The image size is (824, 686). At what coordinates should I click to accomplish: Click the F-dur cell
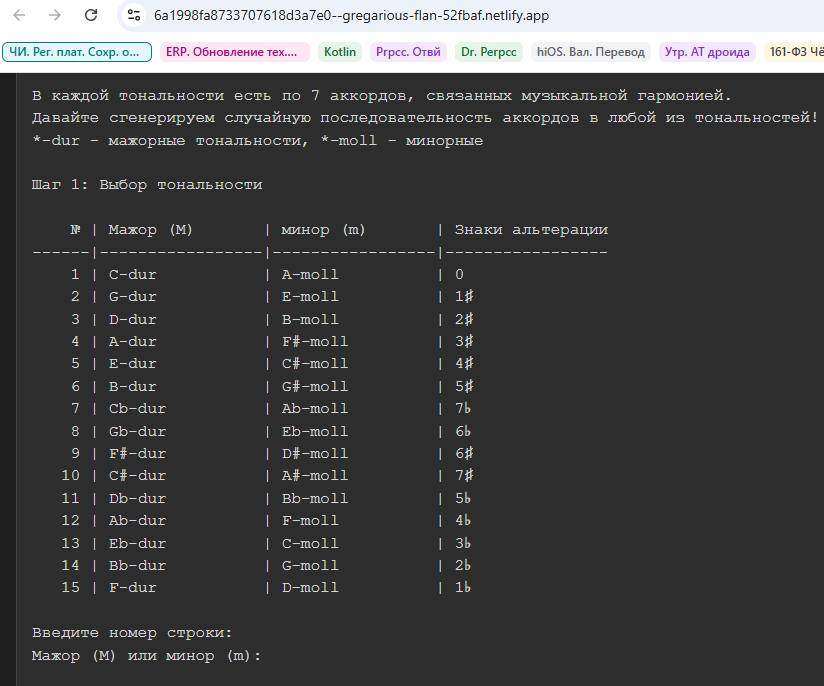point(132,588)
